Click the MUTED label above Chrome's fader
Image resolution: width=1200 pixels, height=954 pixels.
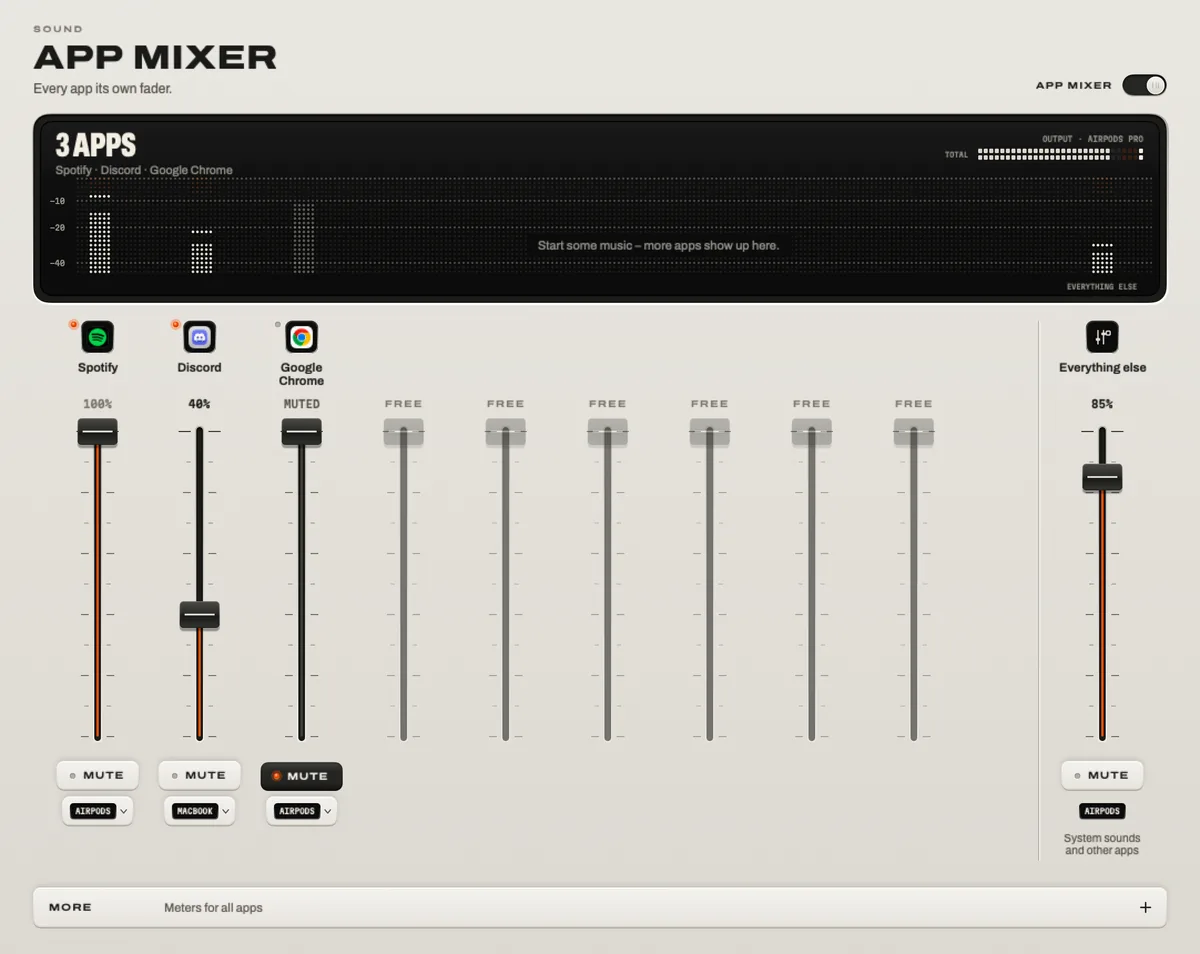click(301, 404)
